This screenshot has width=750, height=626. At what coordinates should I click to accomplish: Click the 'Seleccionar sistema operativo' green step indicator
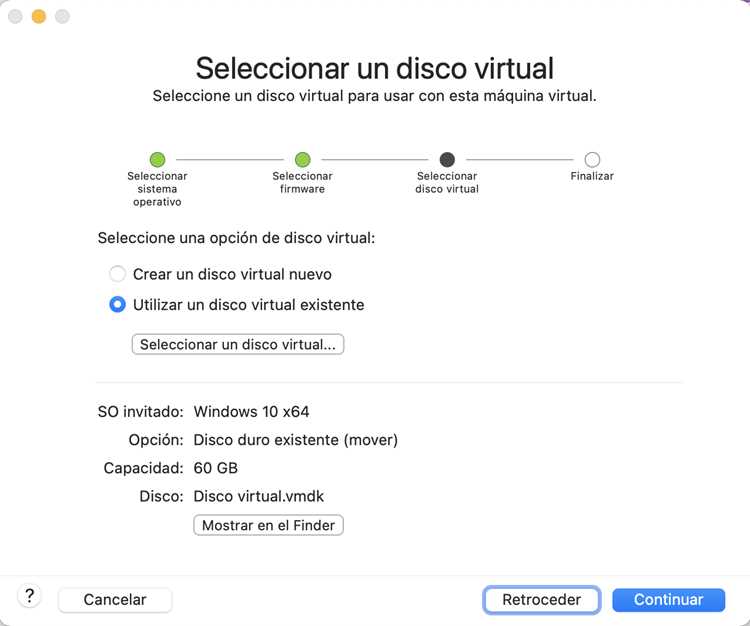[157, 159]
